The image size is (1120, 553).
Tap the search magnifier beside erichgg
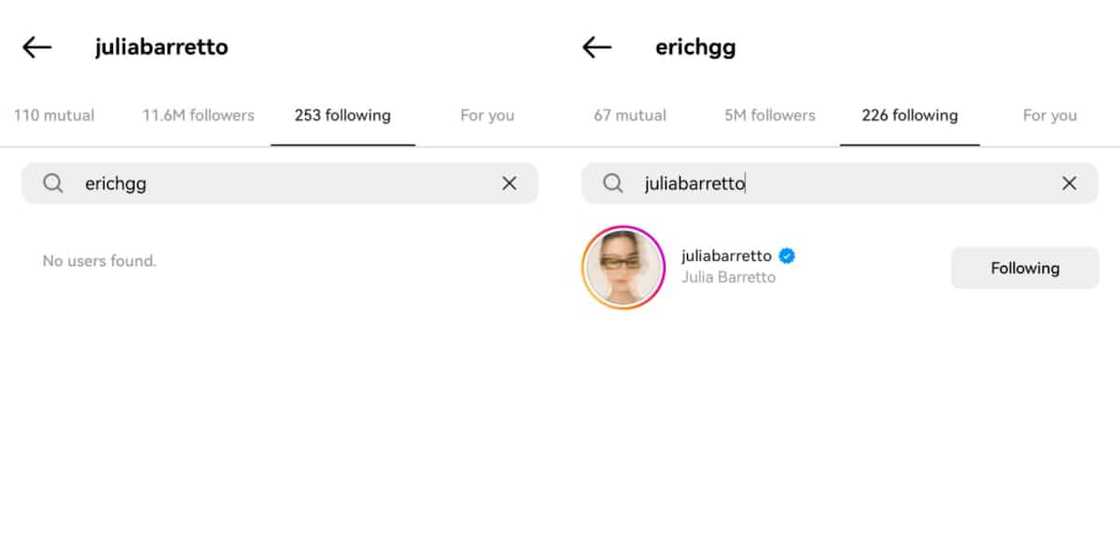tap(53, 184)
